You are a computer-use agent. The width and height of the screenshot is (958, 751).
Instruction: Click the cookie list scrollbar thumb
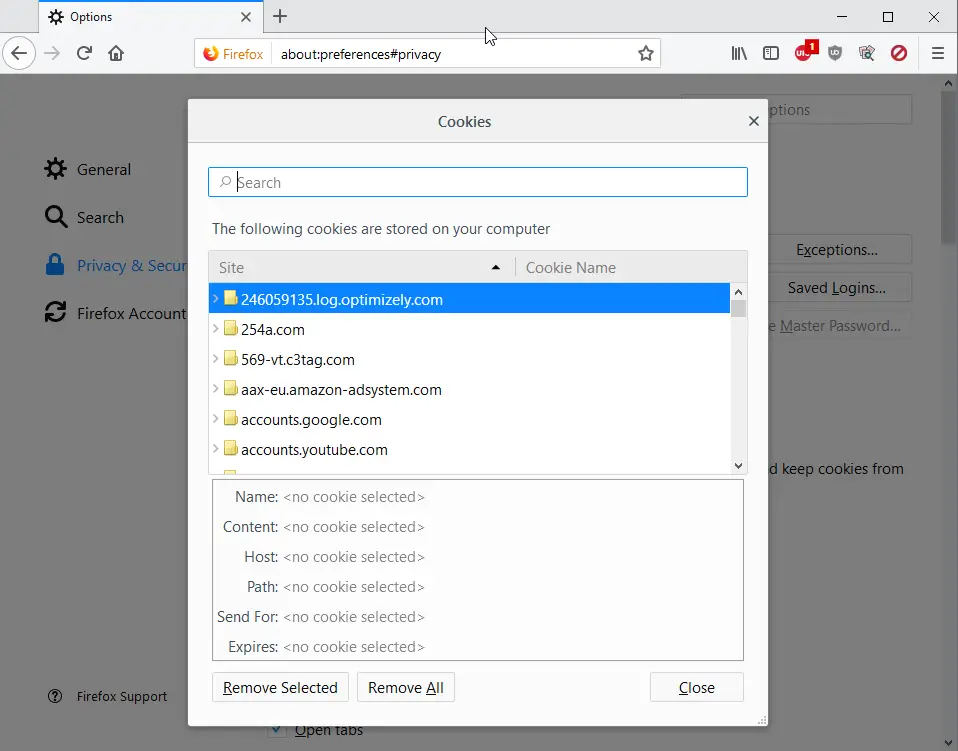click(738, 309)
